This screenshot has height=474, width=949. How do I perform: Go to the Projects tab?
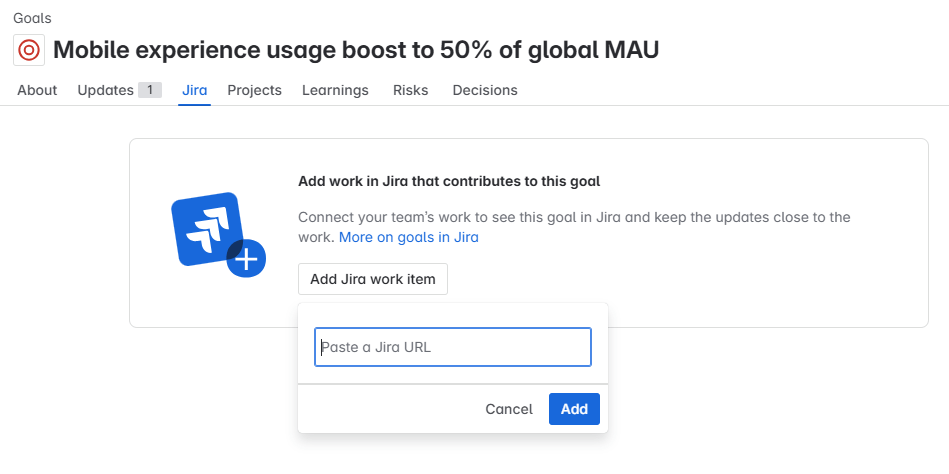[x=254, y=90]
